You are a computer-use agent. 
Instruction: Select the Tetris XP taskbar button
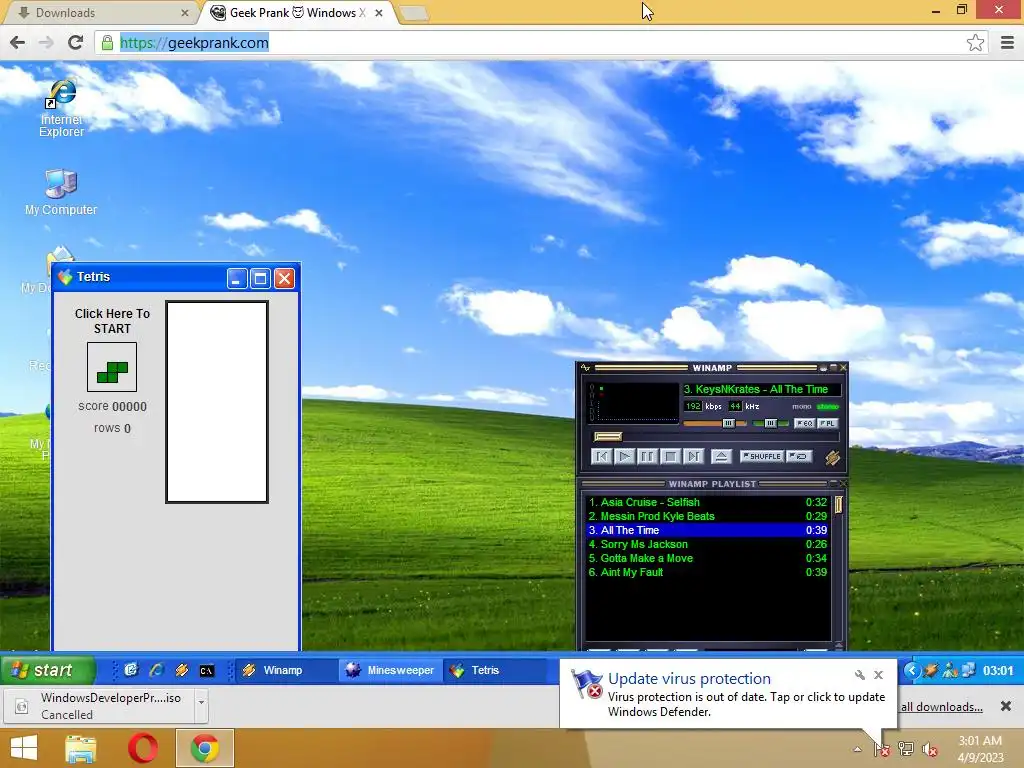tap(494, 670)
